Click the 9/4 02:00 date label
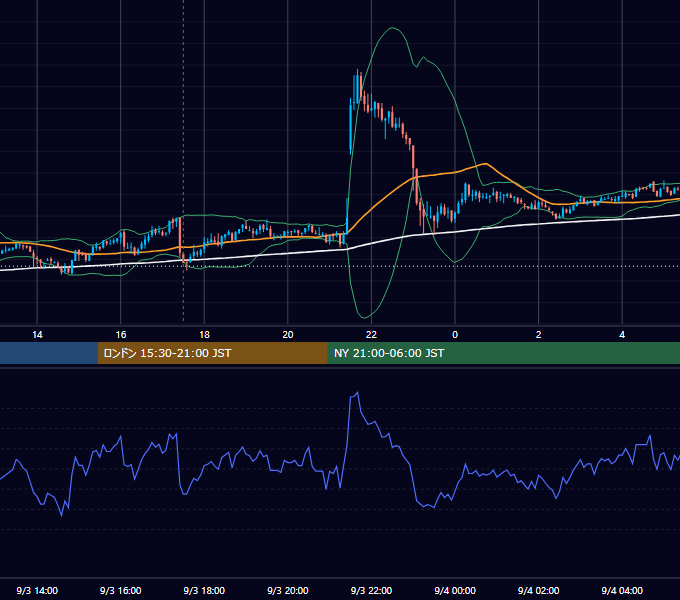 pos(539,590)
